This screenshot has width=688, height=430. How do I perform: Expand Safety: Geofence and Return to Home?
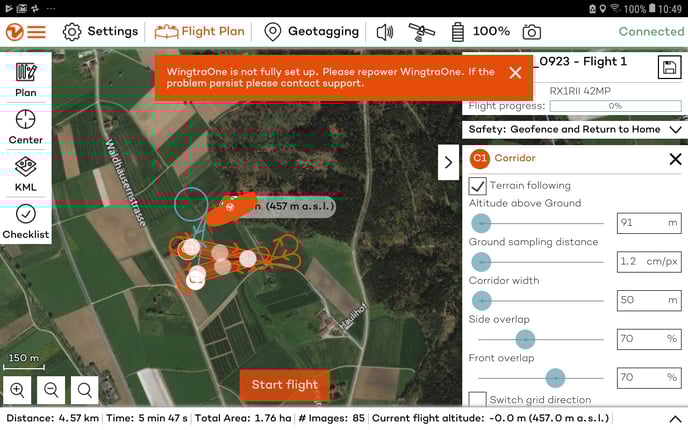coord(675,129)
